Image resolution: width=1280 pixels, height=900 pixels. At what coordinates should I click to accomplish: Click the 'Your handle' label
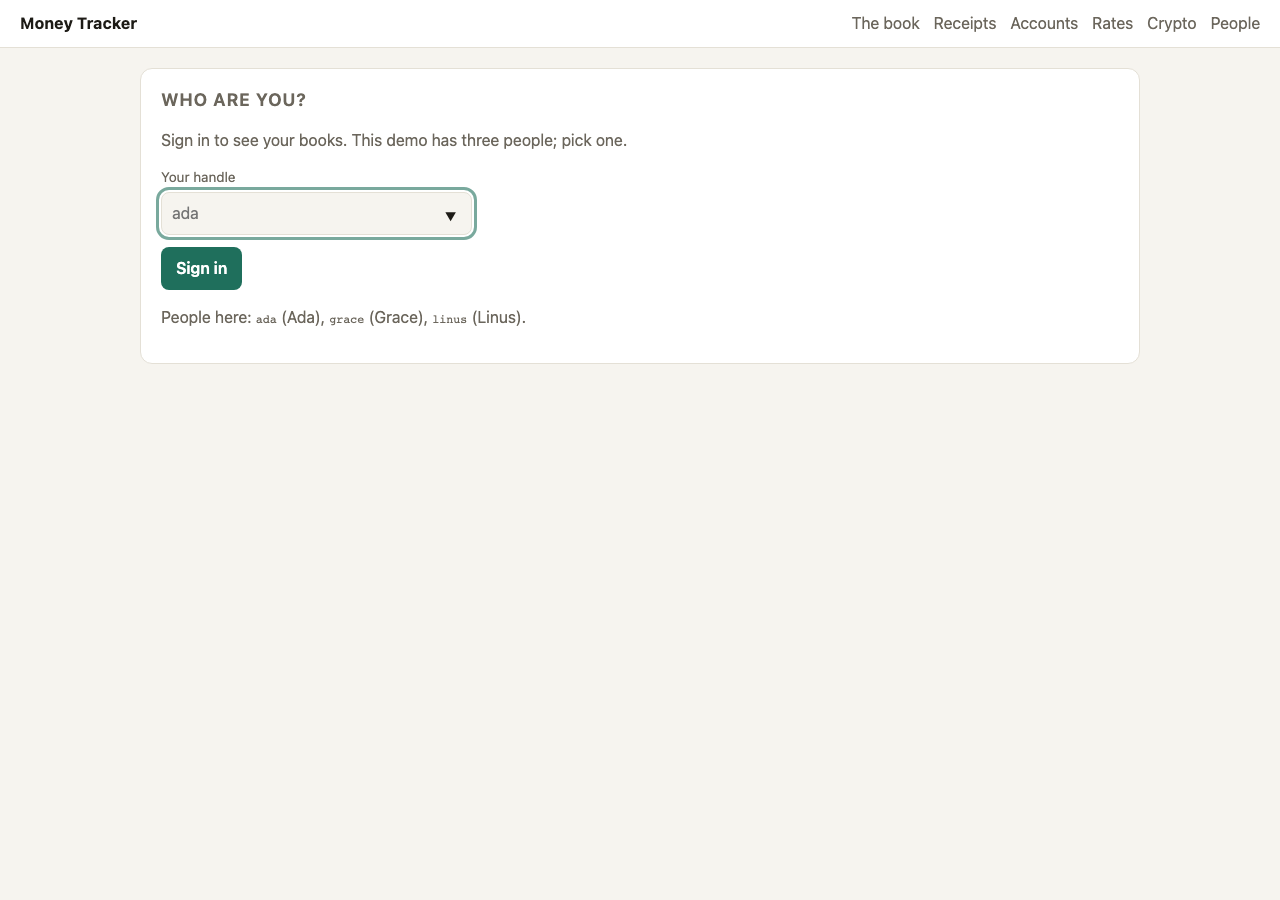pos(198,177)
